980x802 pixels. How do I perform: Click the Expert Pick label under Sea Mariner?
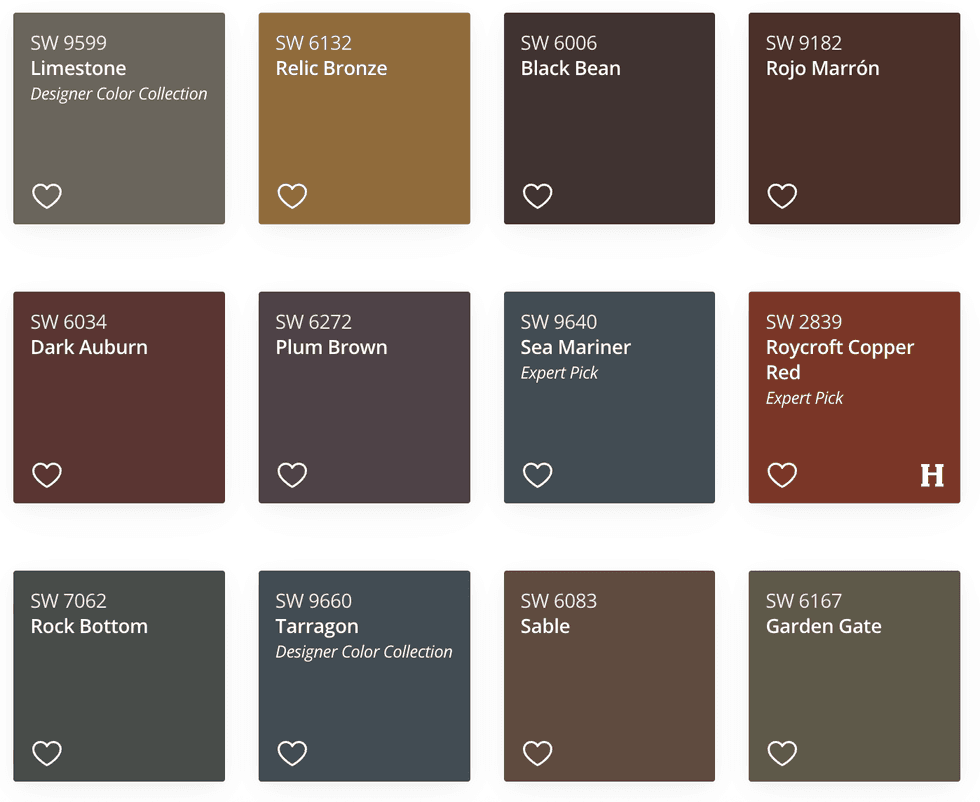559,372
